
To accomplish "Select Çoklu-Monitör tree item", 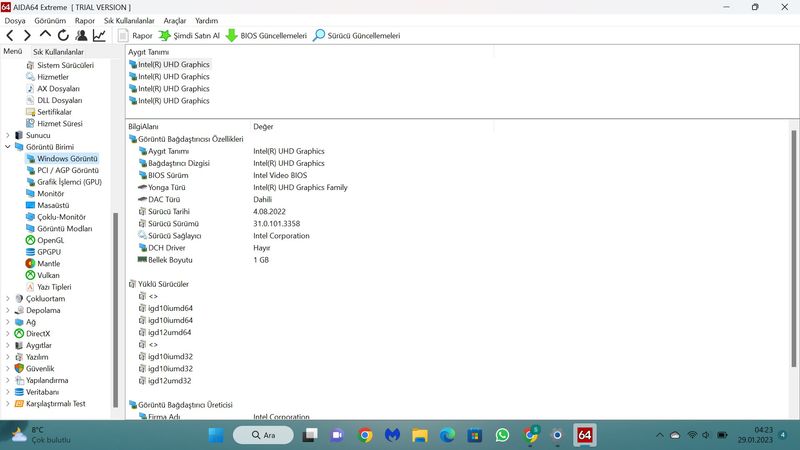I will click(x=56, y=217).
